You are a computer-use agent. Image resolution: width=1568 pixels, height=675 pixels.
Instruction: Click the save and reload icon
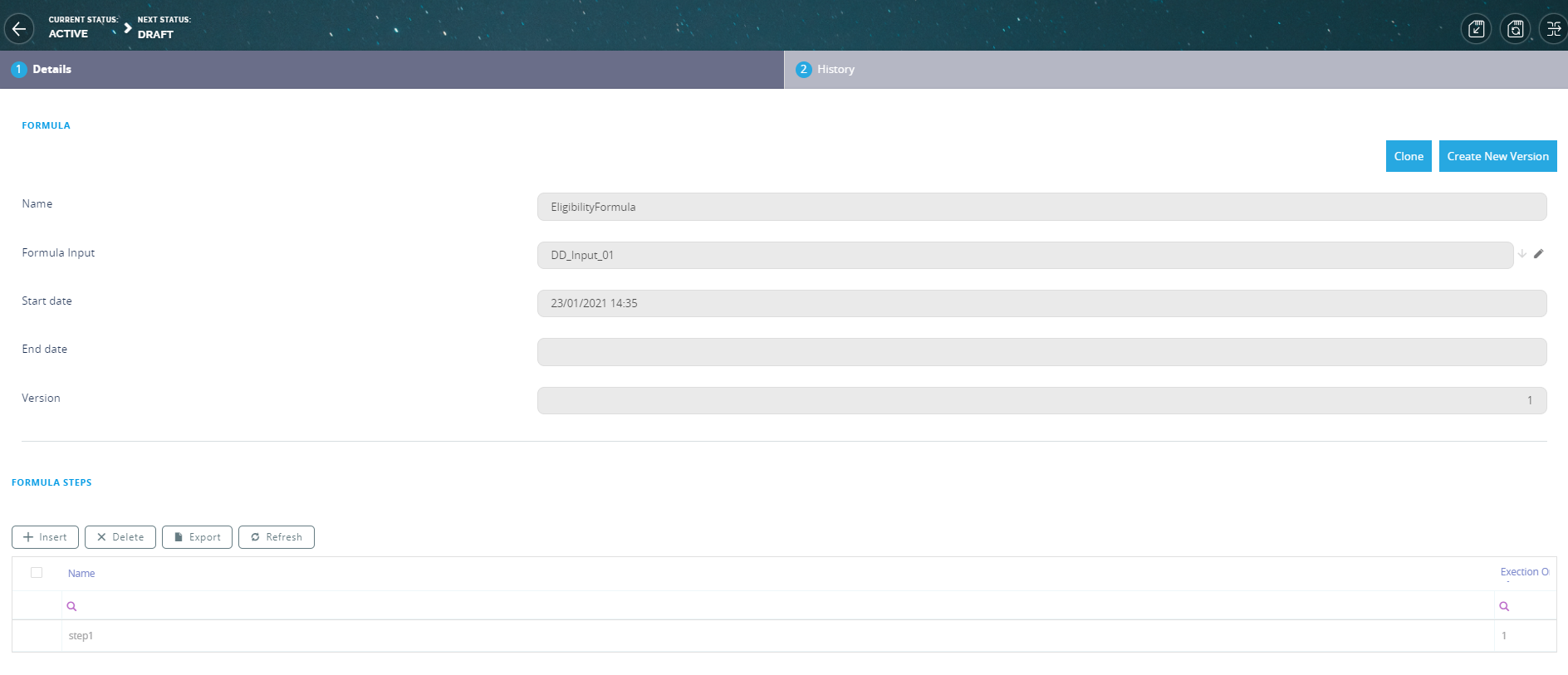click(1515, 29)
